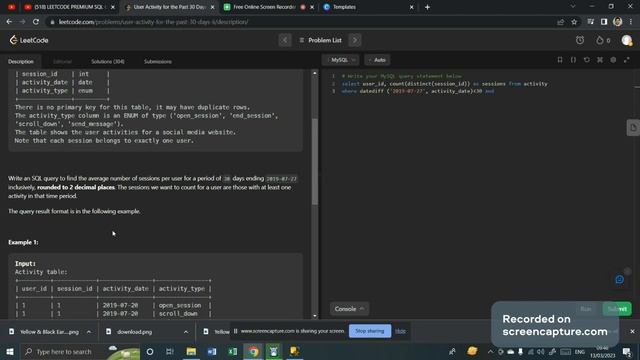Switch to the Templates browser tab

(367, 7)
